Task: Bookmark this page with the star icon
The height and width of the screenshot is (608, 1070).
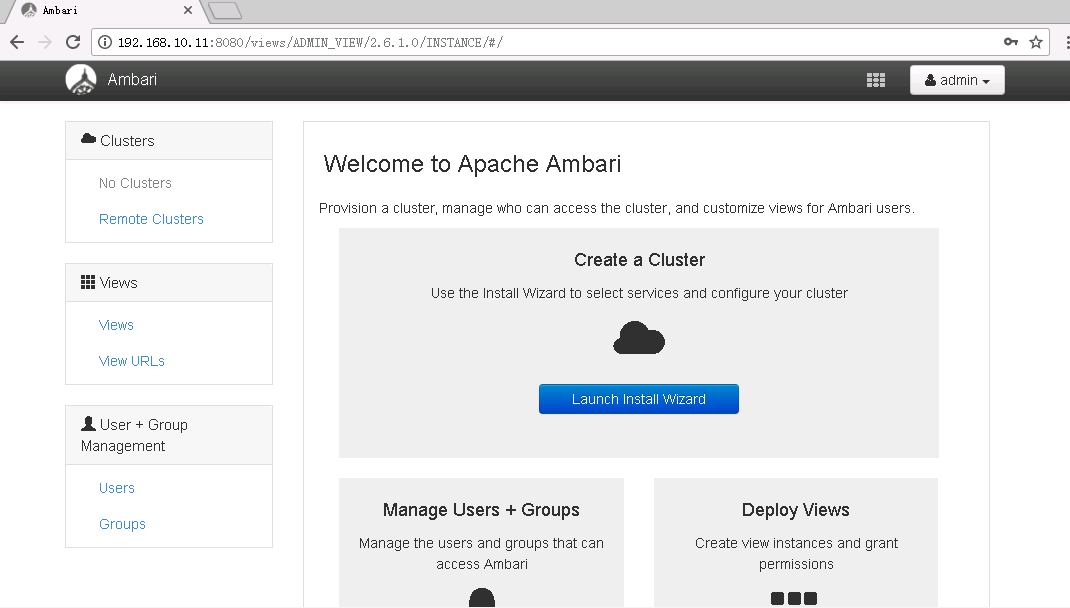Action: tap(1036, 42)
